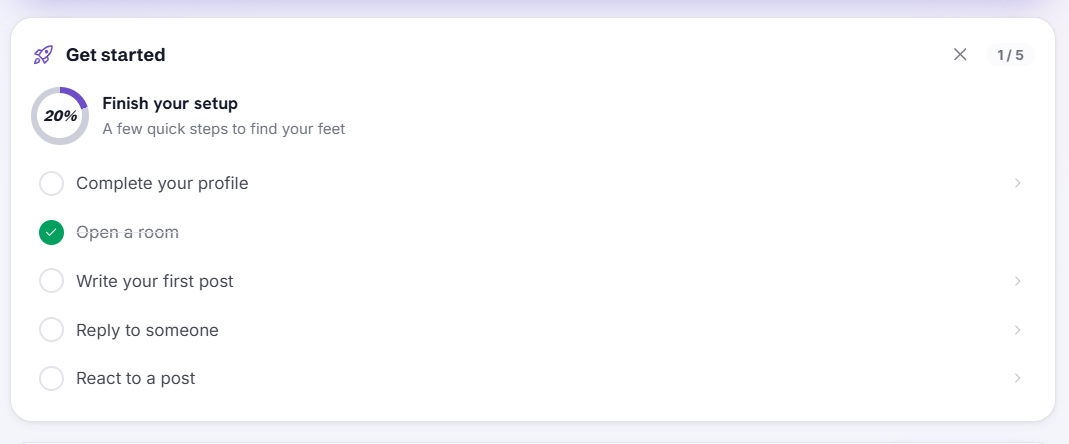Click the React to a post label

pos(136,379)
